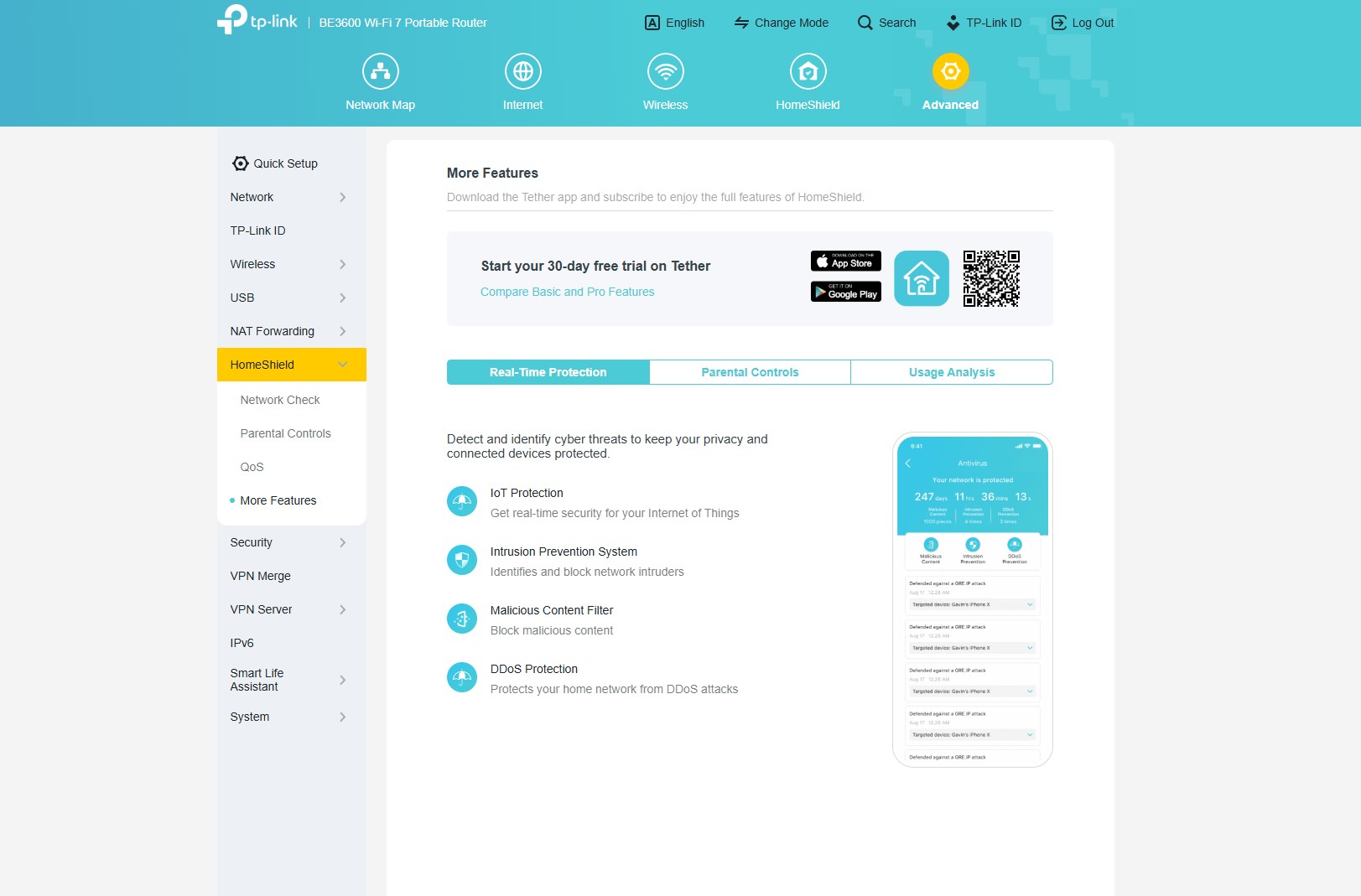Collapse the HomeShield sidebar chevron
The width and height of the screenshot is (1361, 896).
pos(342,365)
